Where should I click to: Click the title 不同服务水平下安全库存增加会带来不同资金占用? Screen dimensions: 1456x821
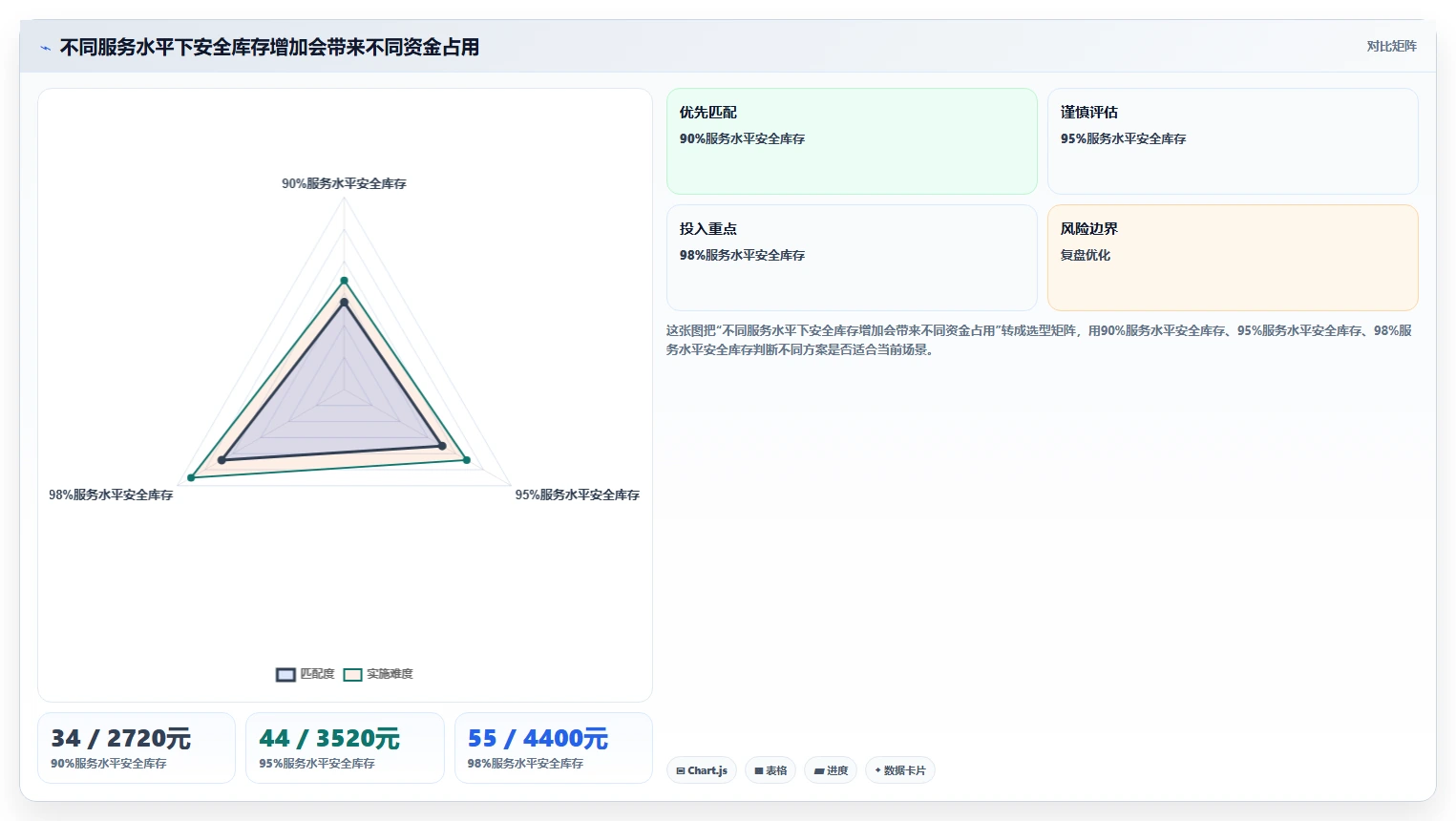(x=269, y=47)
